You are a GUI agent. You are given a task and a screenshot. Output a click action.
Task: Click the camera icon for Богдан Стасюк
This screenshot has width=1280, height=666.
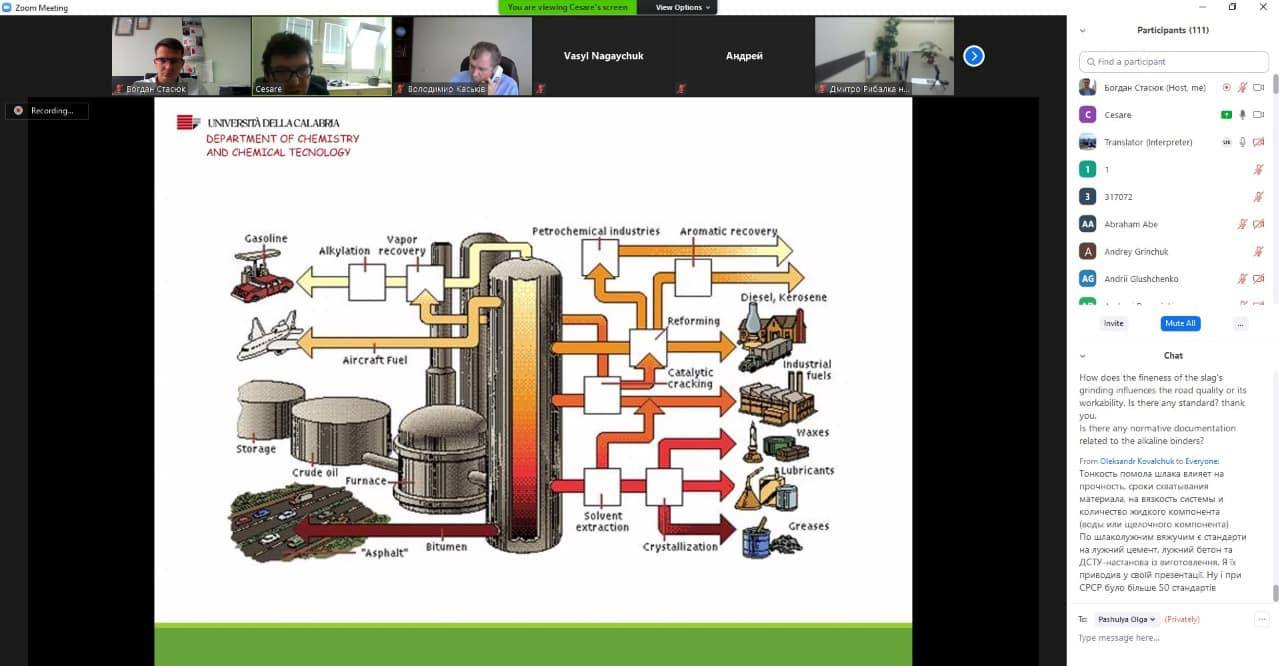coord(1258,88)
